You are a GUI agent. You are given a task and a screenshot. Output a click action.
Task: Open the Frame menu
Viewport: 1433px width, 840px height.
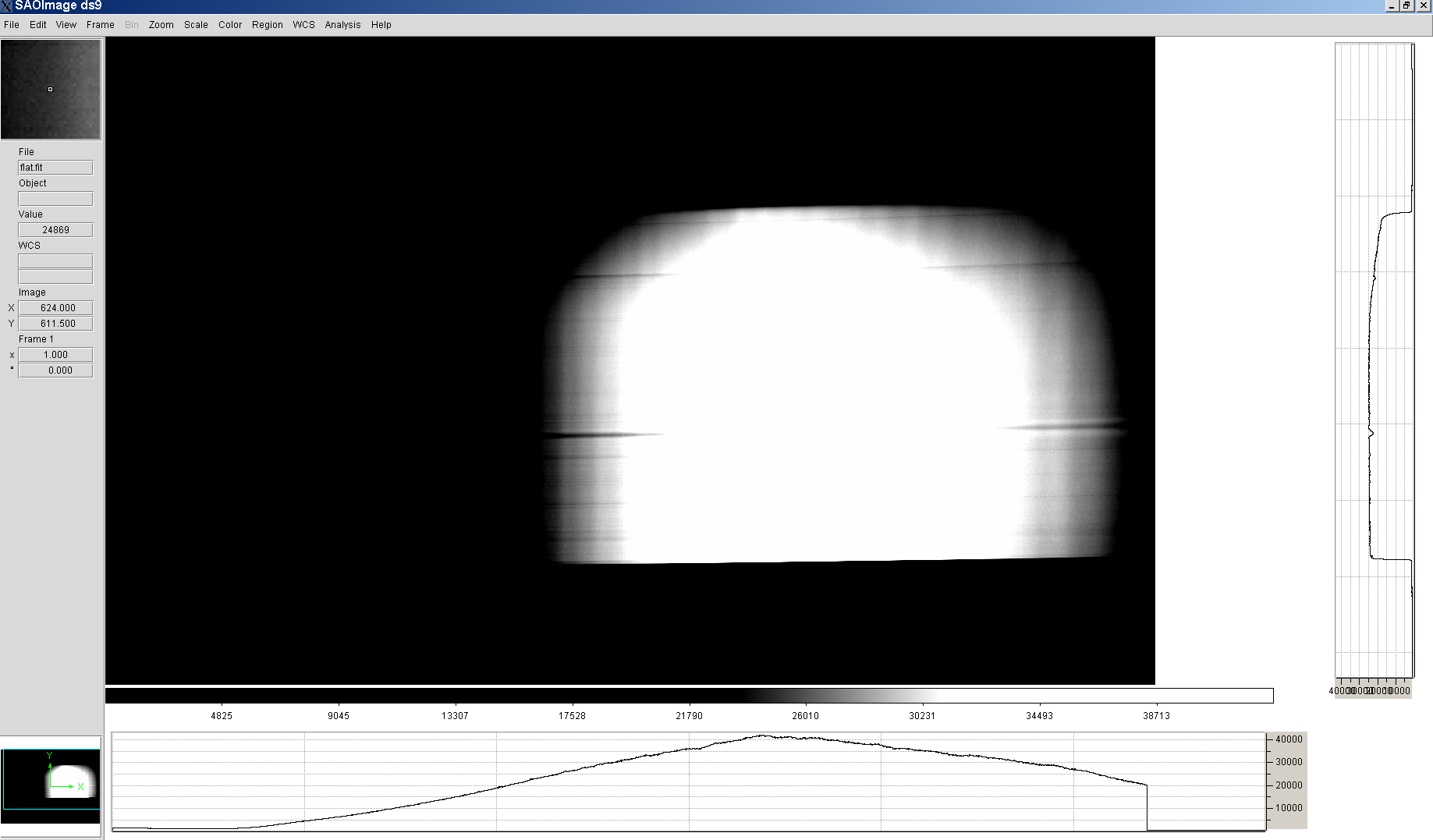coord(100,25)
